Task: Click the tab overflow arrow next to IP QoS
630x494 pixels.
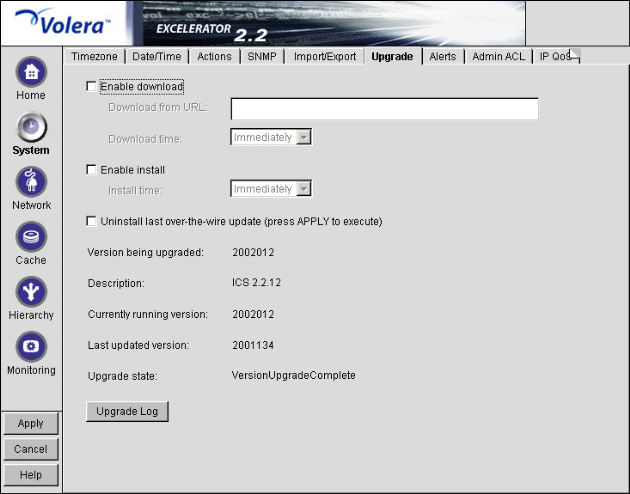Action: coord(575,56)
